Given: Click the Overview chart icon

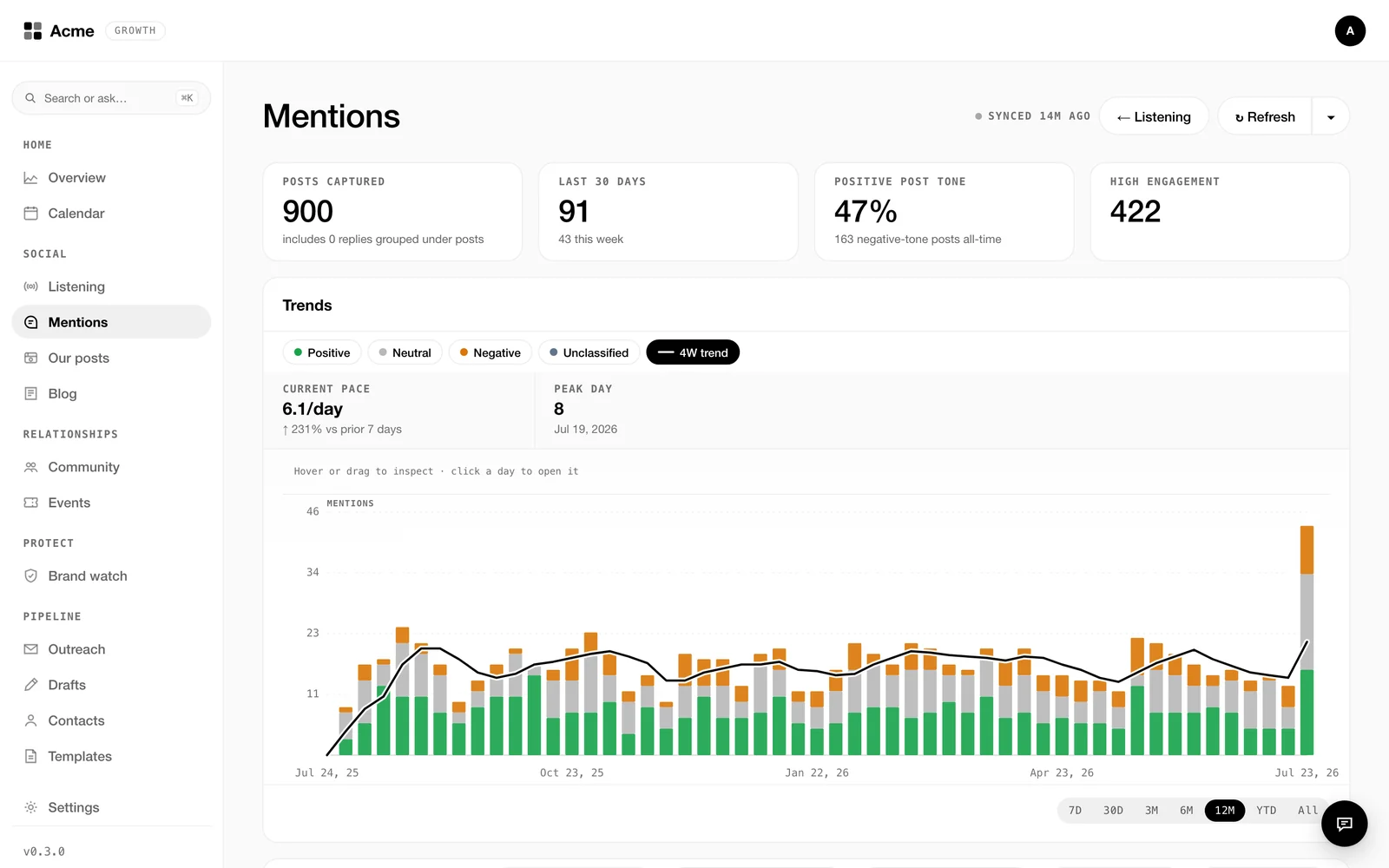Looking at the screenshot, I should (30, 178).
